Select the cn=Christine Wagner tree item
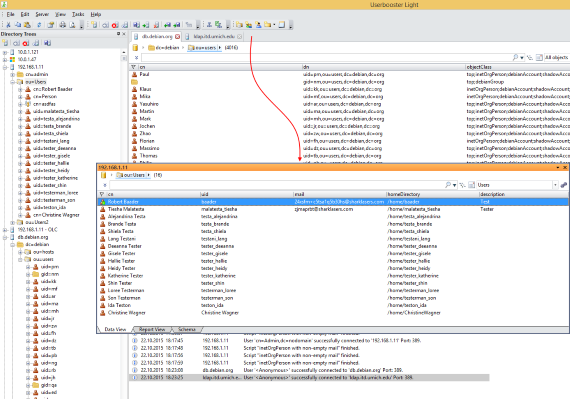570x399 pixels. coord(56,215)
